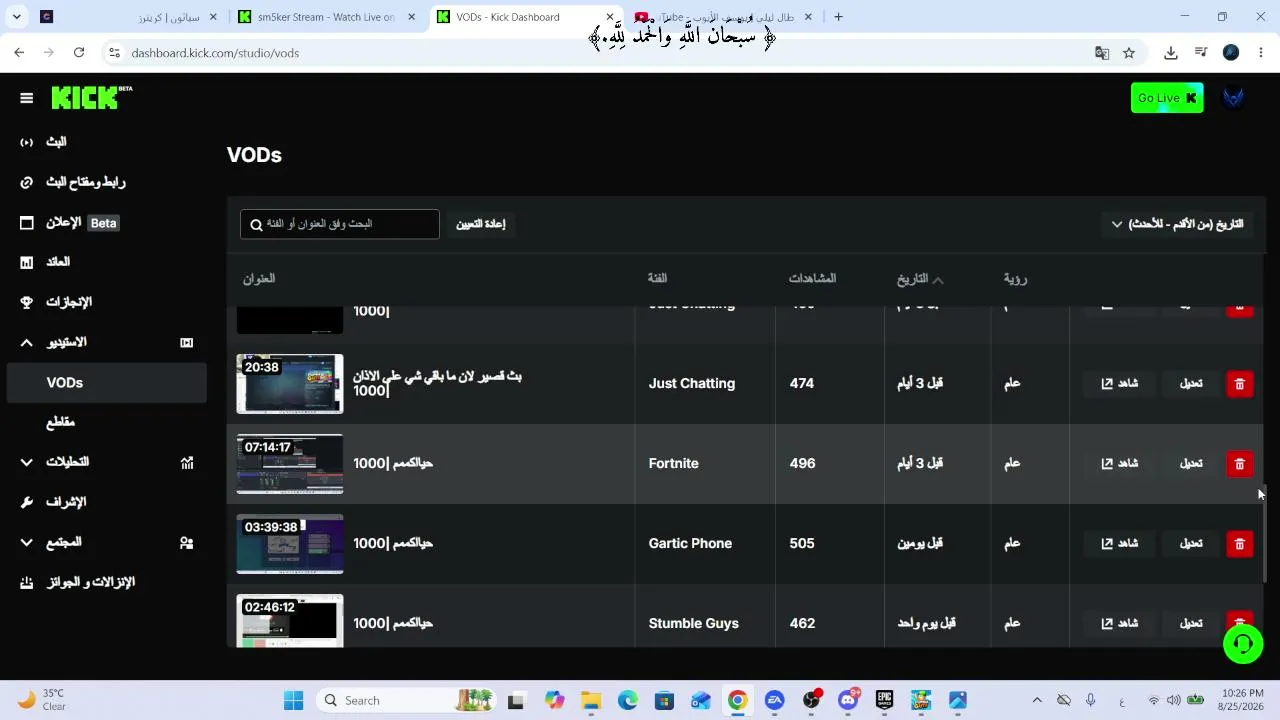Select VODs in the sidebar
This screenshot has height=720, width=1280.
107,383
